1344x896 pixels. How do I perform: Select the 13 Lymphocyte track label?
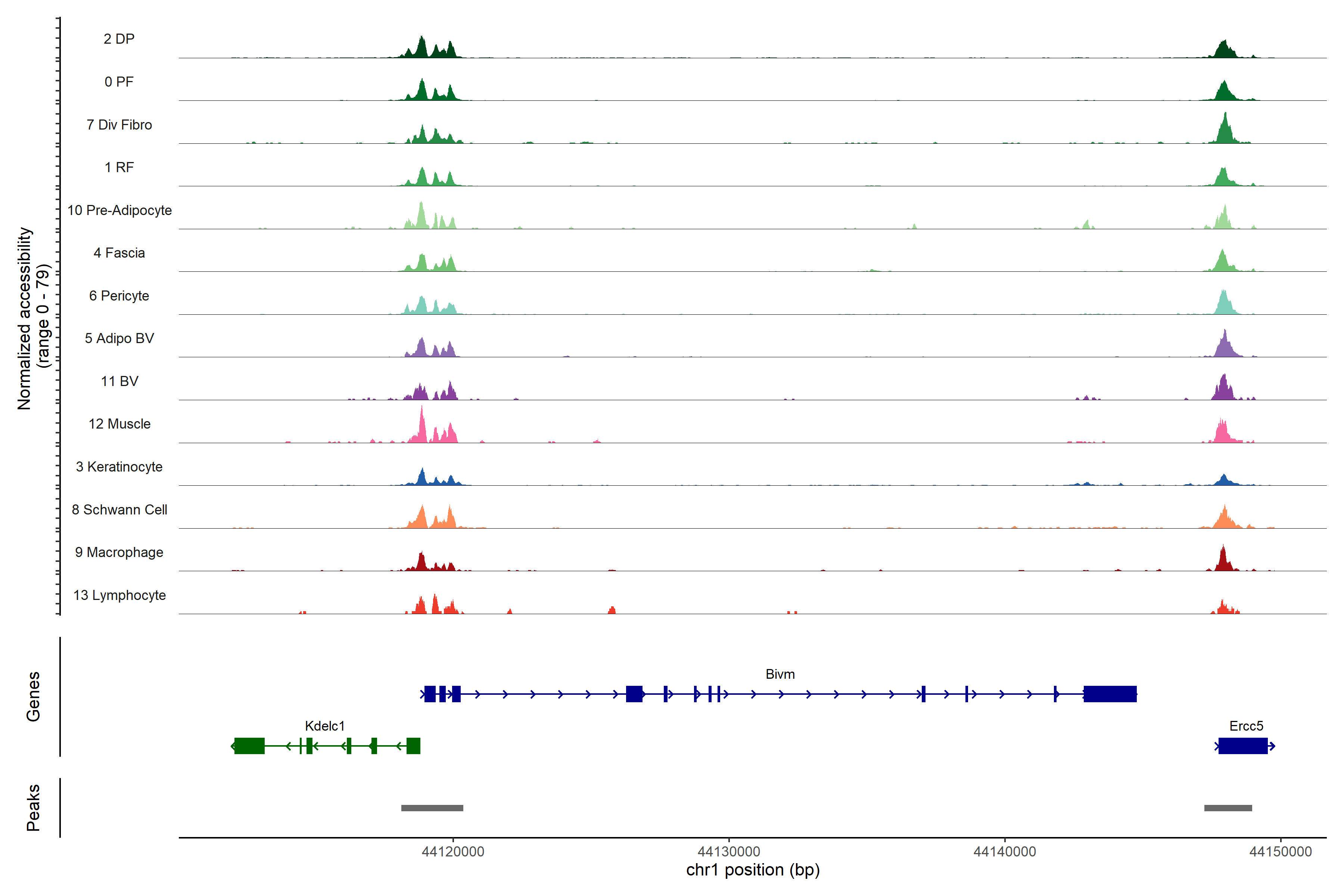pyautogui.click(x=119, y=595)
